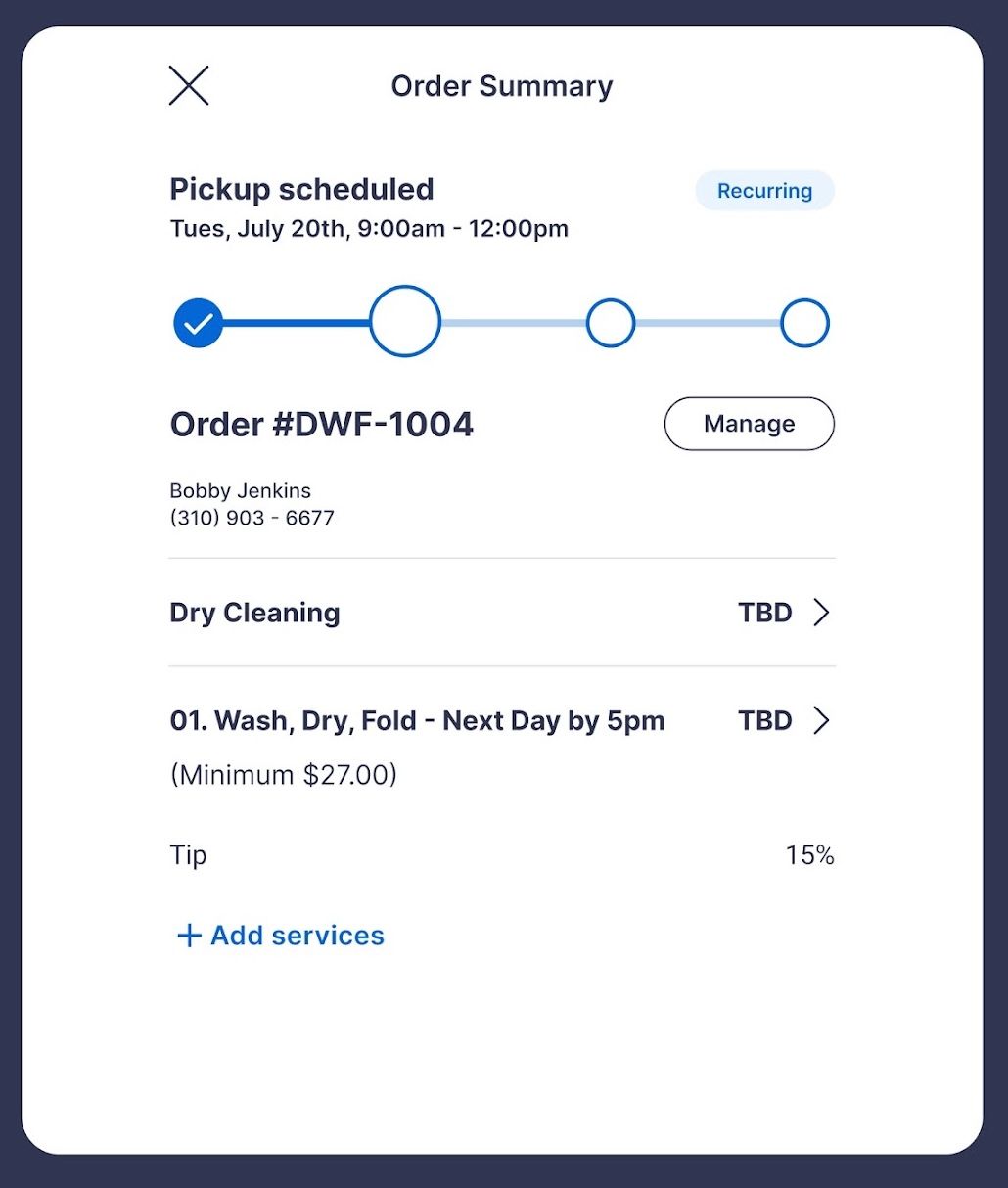Click the completed checkmark progress step
Viewport: 1008px width, 1188px height.
tap(199, 323)
